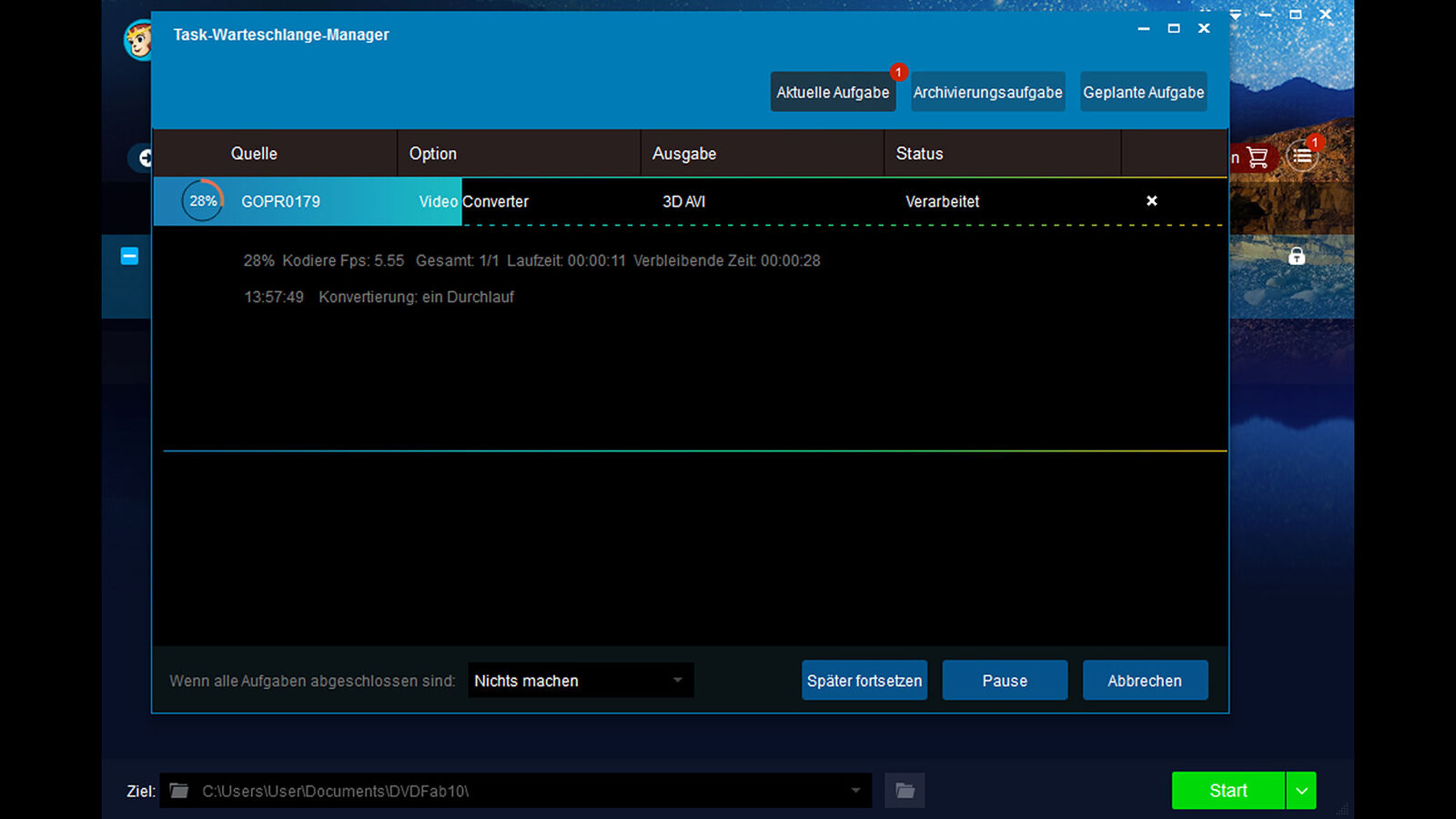Remove the GOPR0179 task with the X
The width and height of the screenshot is (1456, 819).
coord(1151,201)
